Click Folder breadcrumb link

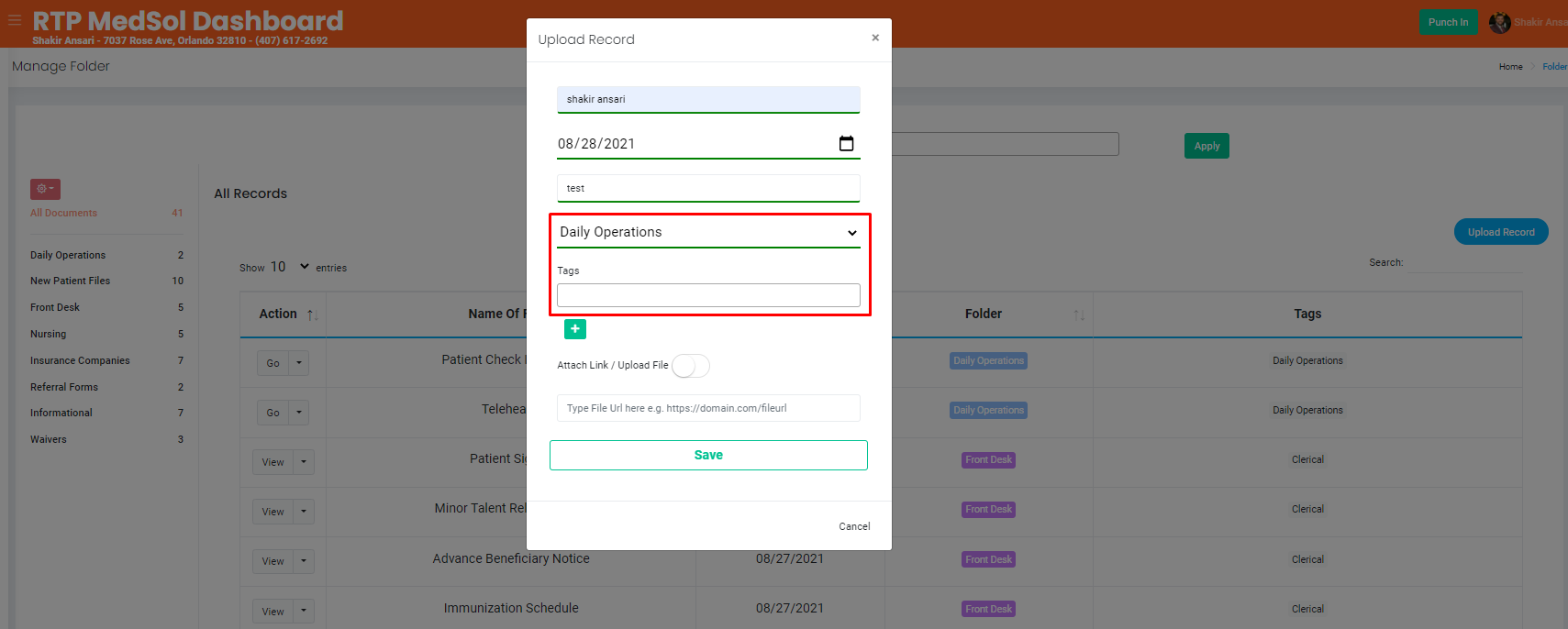(1555, 67)
